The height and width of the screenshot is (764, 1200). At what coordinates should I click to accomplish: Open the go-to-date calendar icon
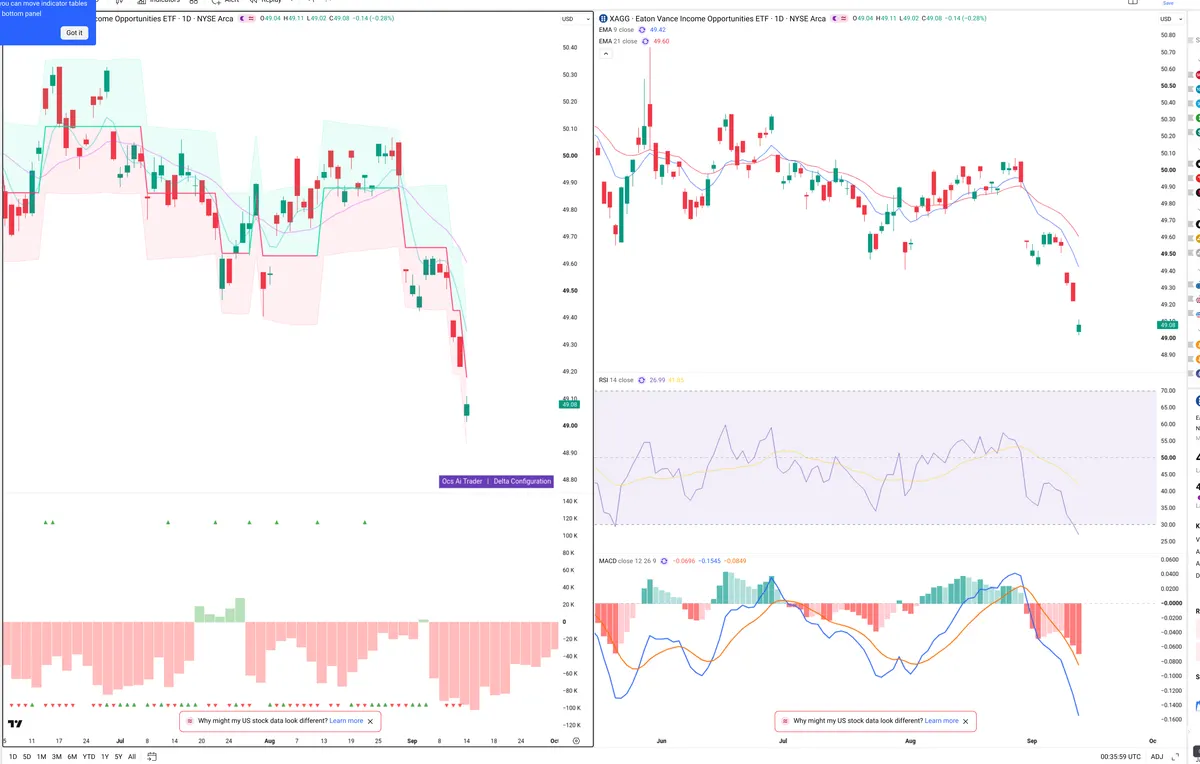click(x=152, y=757)
